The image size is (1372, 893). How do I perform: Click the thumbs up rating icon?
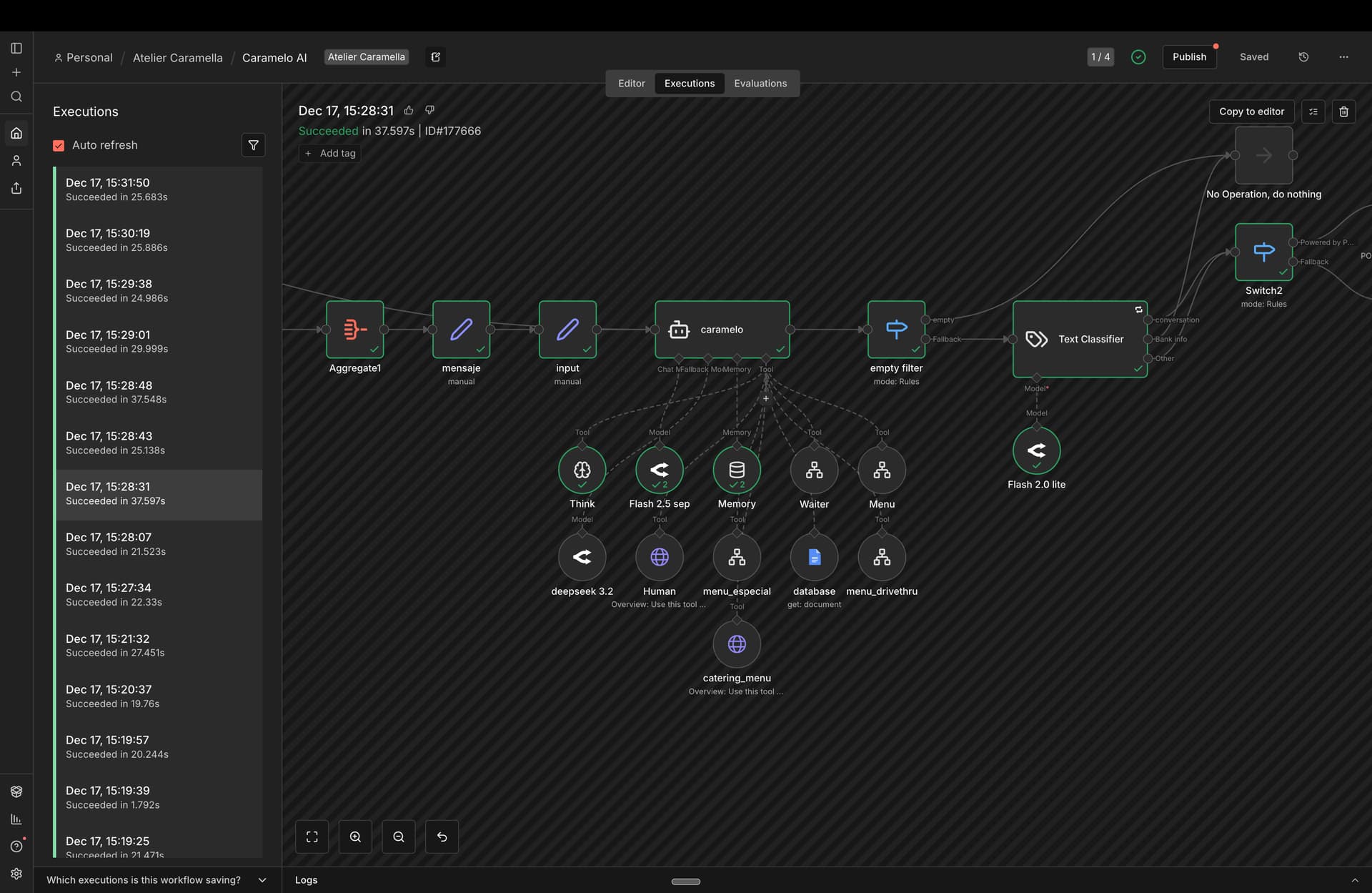(x=409, y=110)
